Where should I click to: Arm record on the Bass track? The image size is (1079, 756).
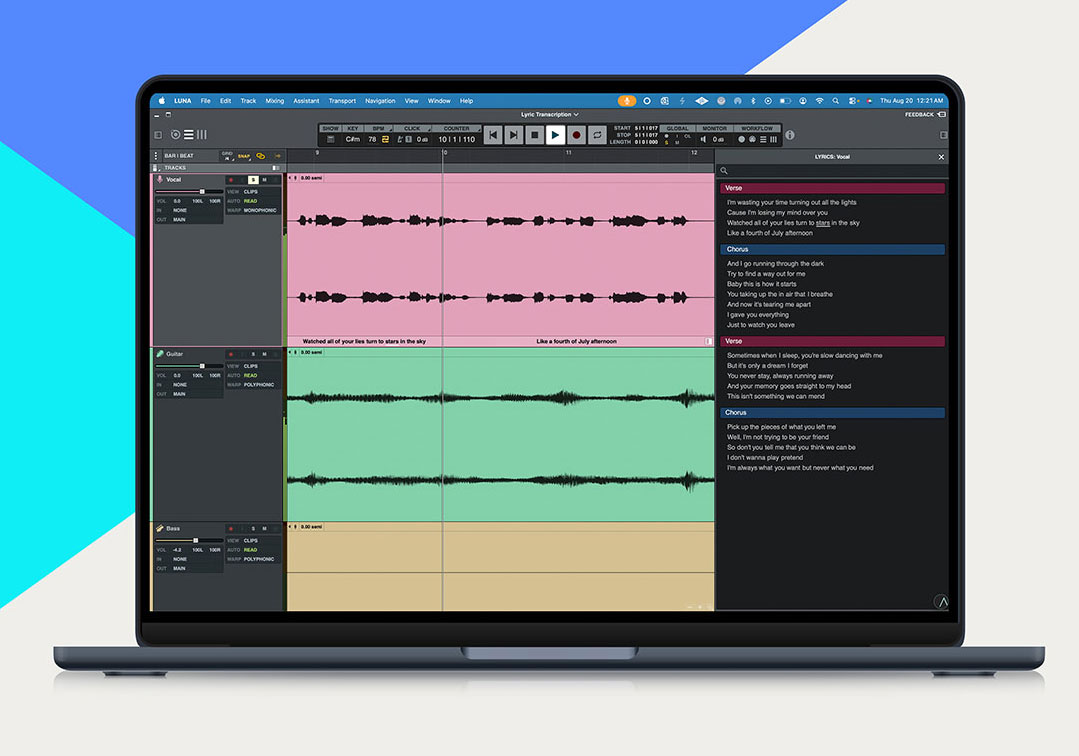tap(231, 529)
